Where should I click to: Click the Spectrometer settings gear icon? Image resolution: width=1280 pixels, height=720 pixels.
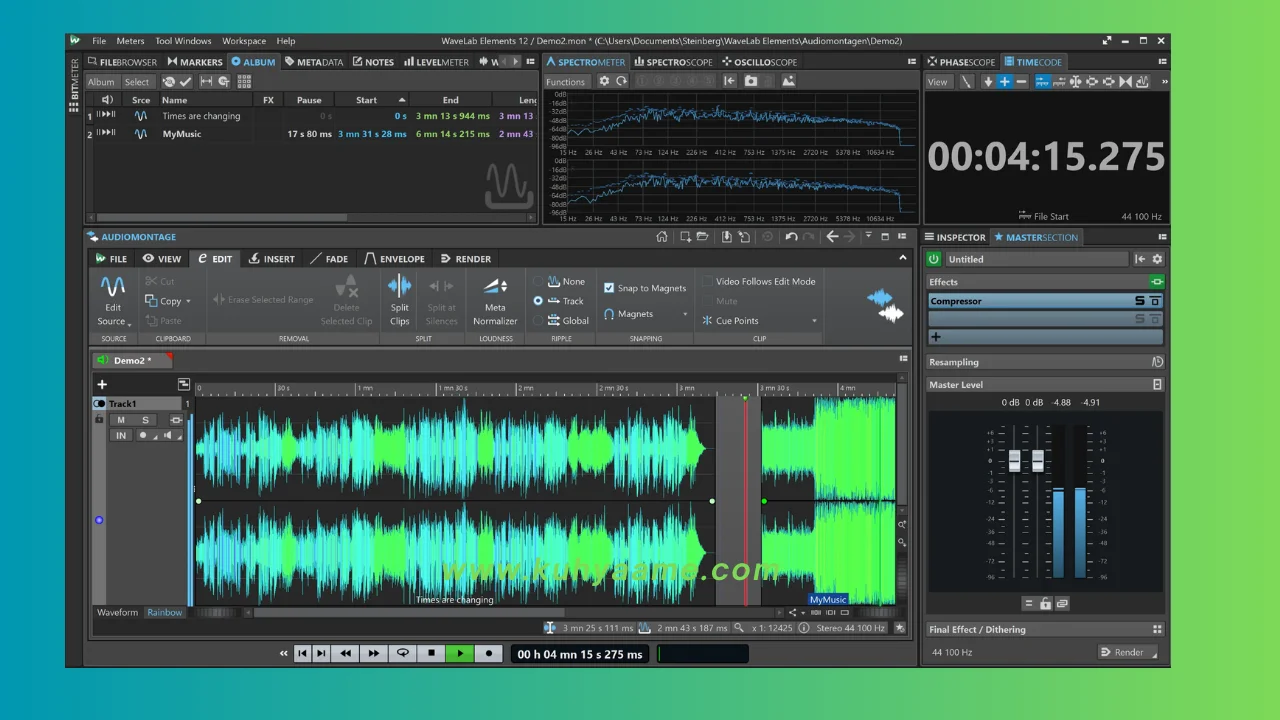(604, 81)
